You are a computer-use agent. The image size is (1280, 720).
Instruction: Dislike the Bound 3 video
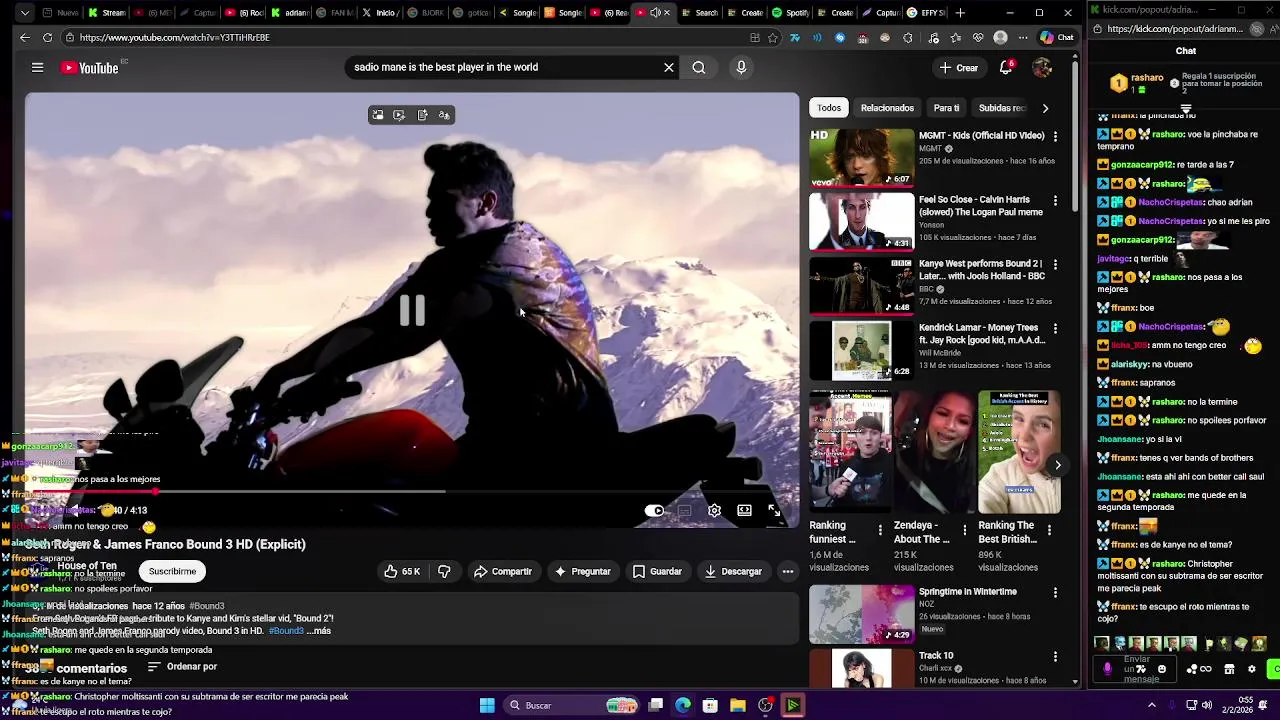click(444, 571)
